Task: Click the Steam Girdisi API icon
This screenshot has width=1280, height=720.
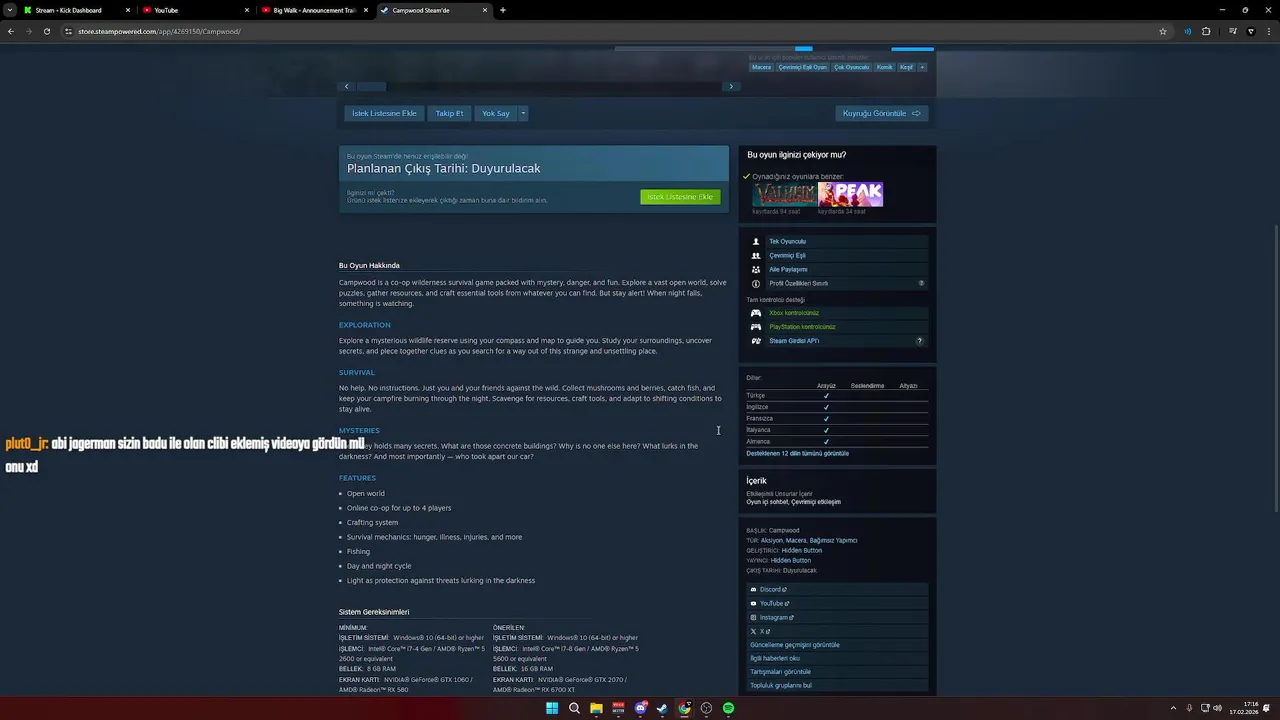Action: coord(756,341)
